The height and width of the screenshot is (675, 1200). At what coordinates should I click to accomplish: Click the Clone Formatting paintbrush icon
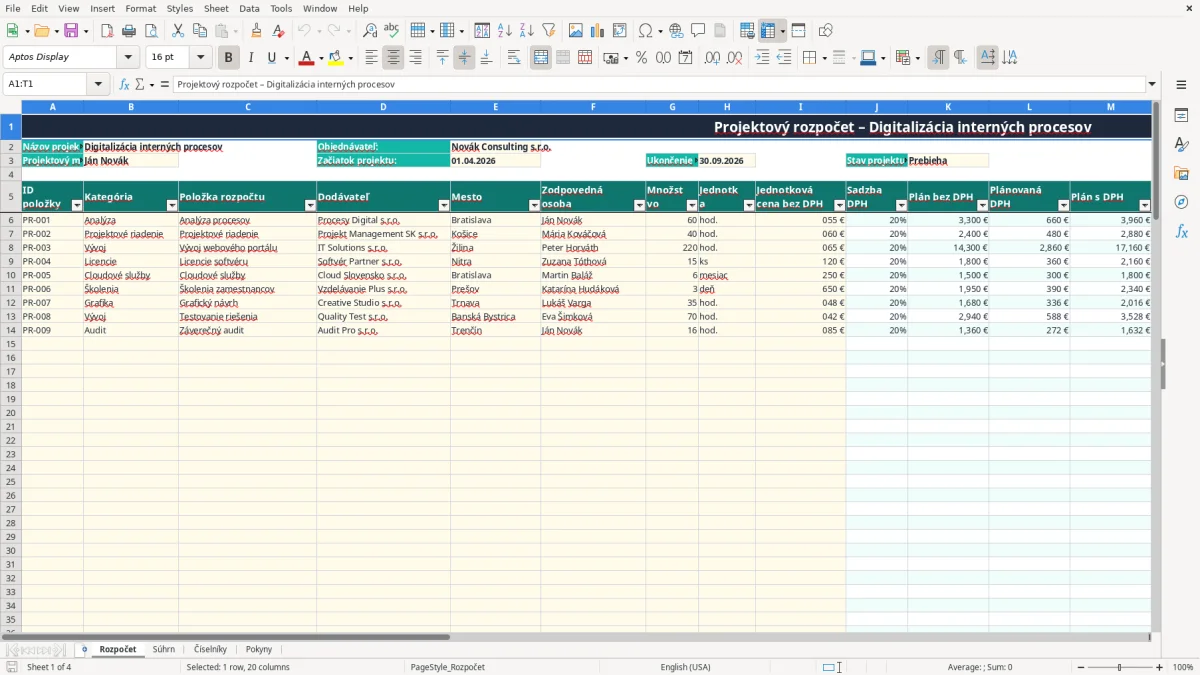point(257,31)
